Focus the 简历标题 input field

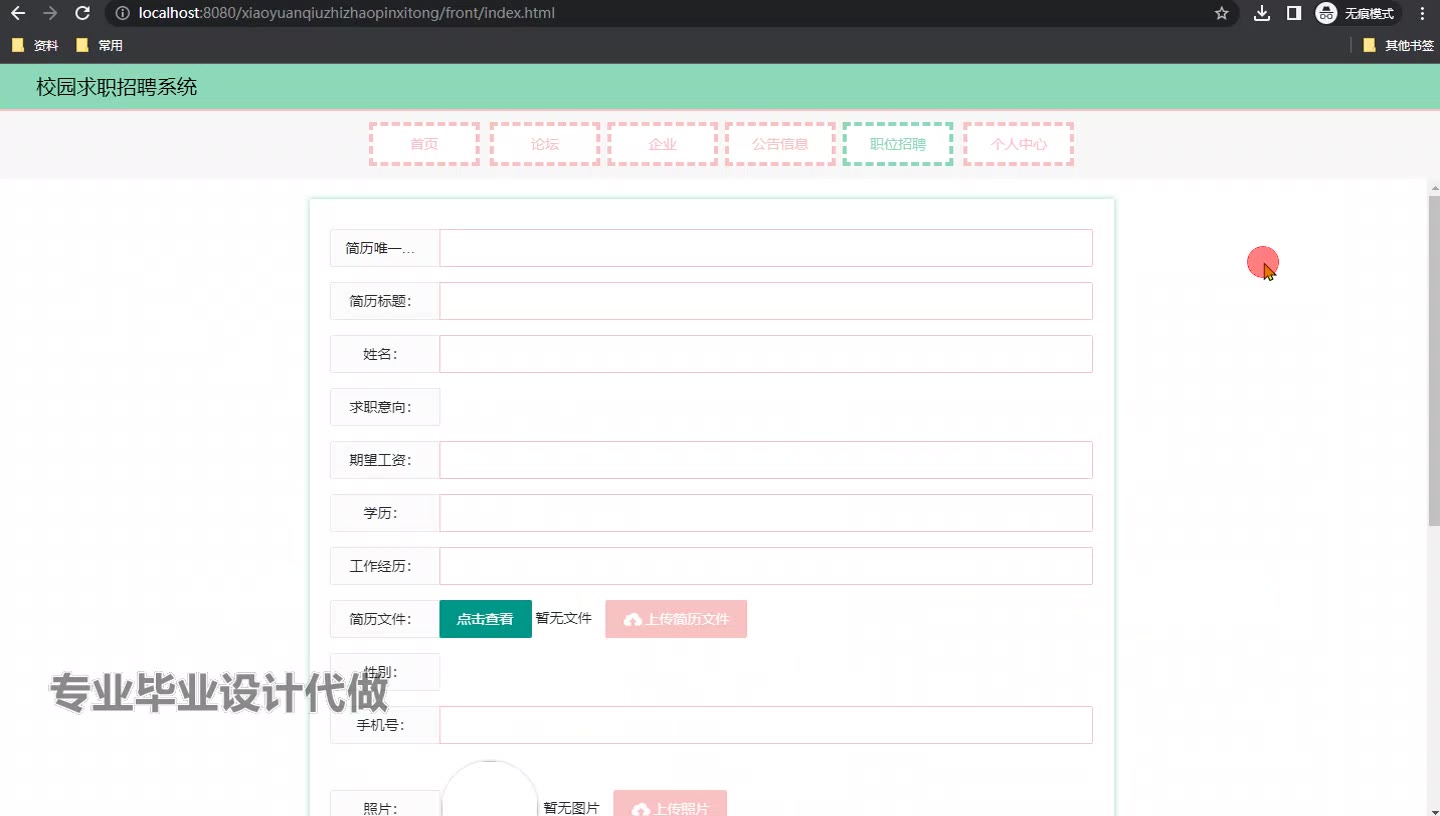click(x=765, y=301)
